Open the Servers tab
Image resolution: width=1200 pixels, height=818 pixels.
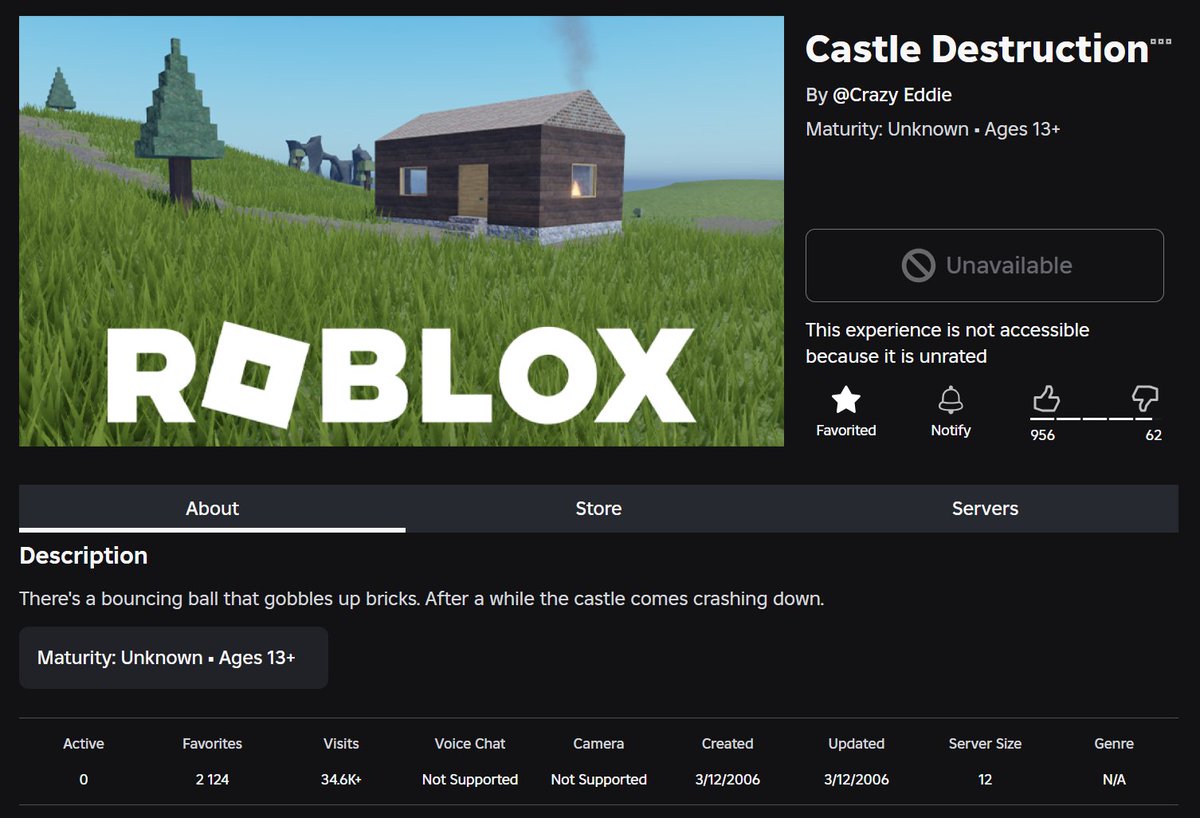coord(985,508)
